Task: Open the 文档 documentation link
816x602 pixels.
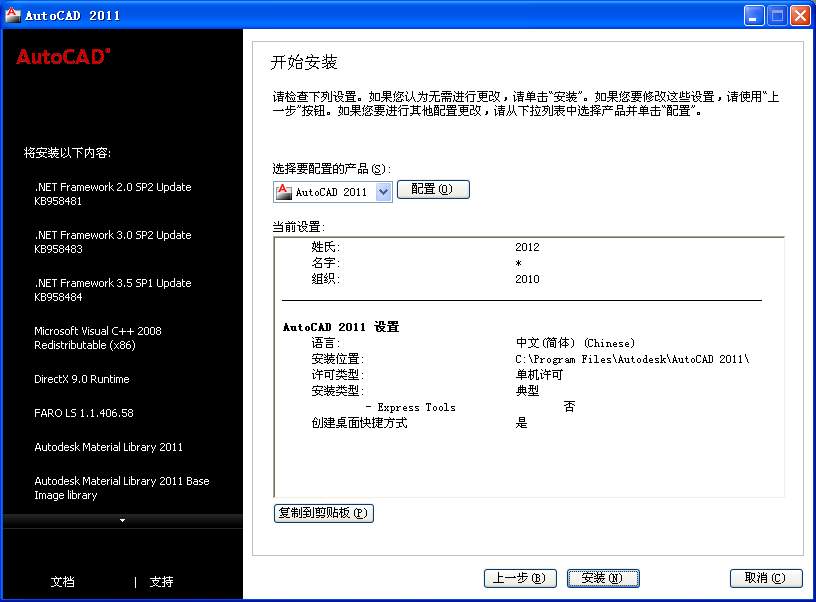Action: point(62,582)
